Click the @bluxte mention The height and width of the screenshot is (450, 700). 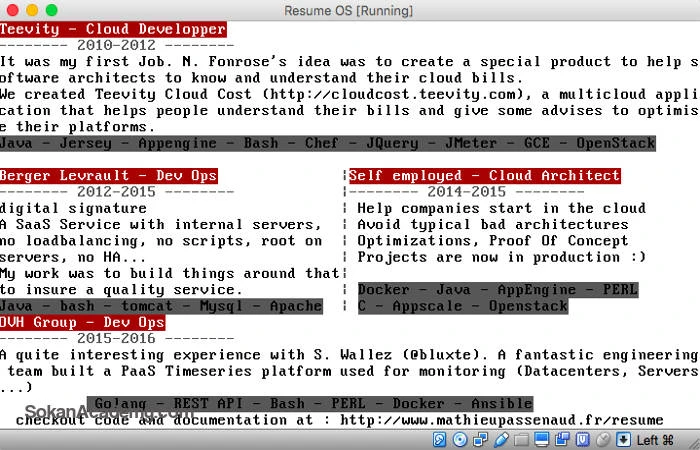coord(441,355)
